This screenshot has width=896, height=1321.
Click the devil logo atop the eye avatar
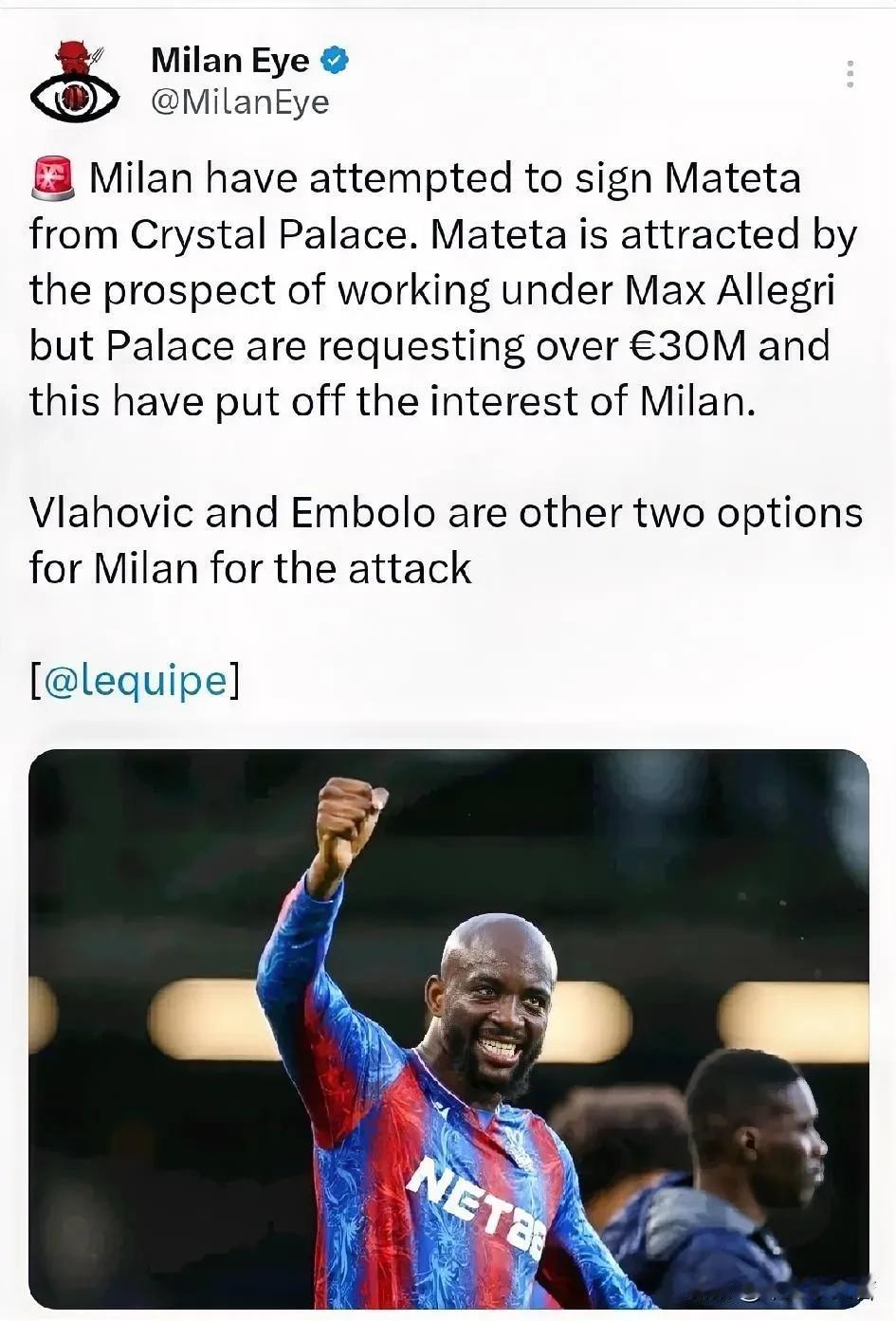click(71, 57)
